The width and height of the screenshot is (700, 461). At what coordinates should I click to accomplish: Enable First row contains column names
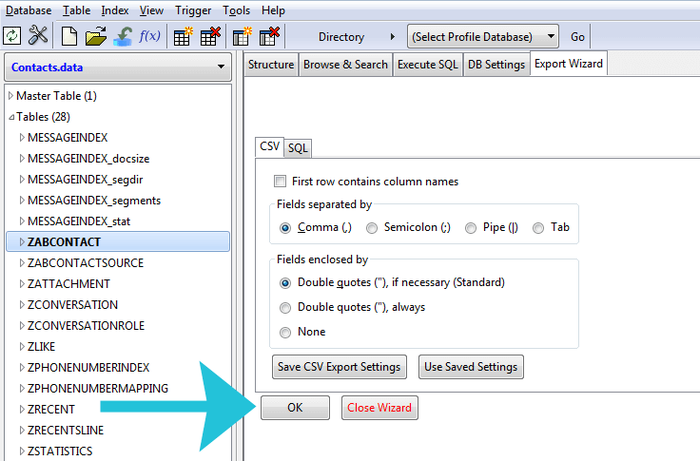280,181
